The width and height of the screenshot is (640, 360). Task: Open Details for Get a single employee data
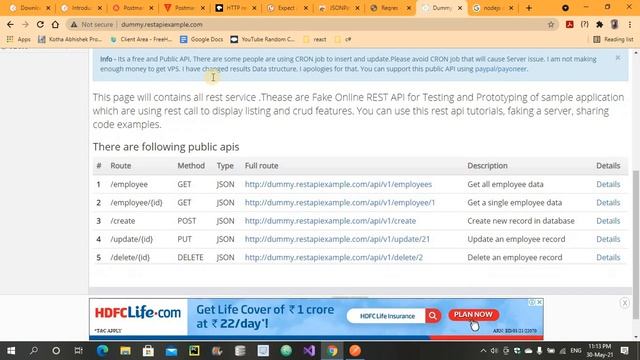(608, 202)
